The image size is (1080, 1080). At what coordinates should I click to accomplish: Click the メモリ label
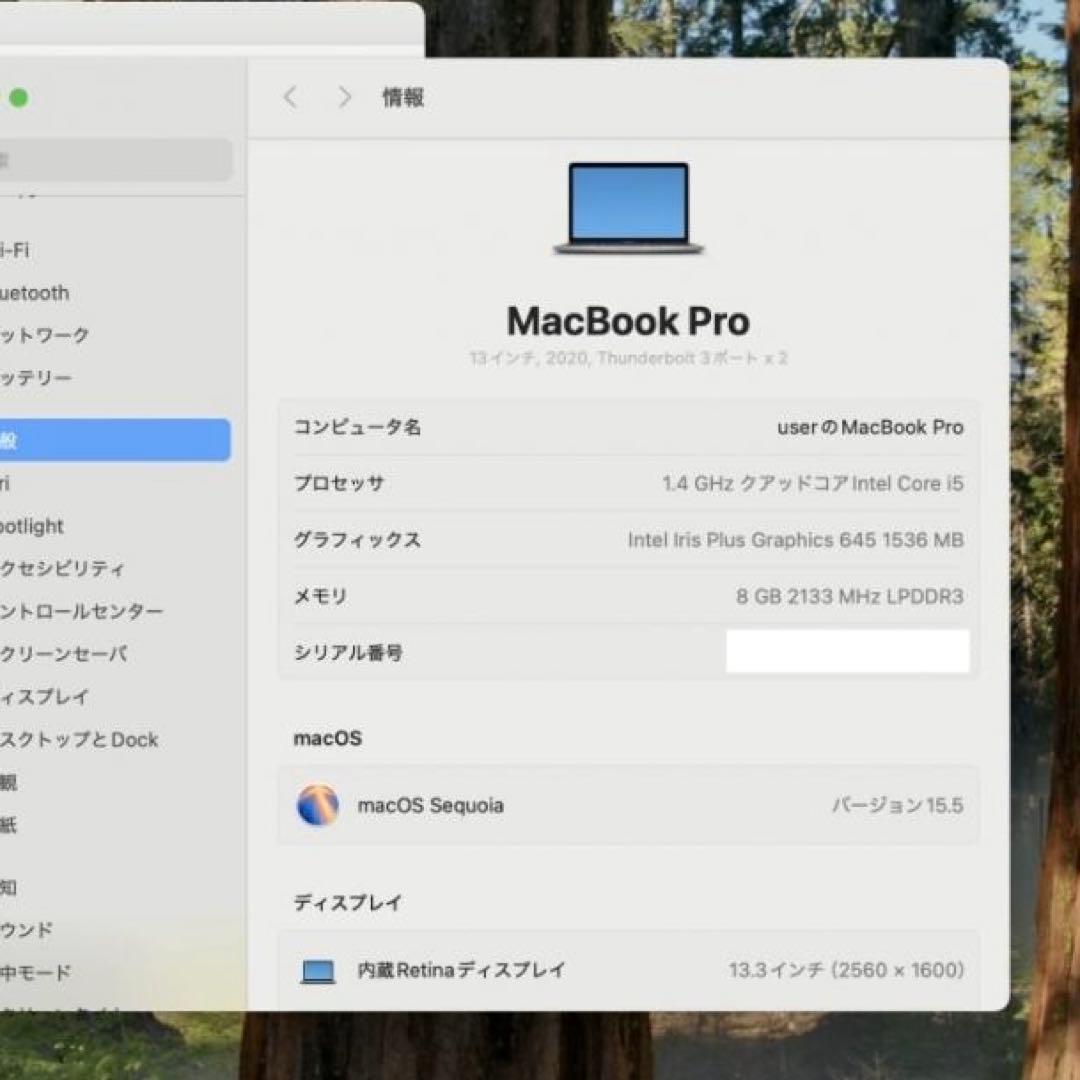(x=320, y=596)
